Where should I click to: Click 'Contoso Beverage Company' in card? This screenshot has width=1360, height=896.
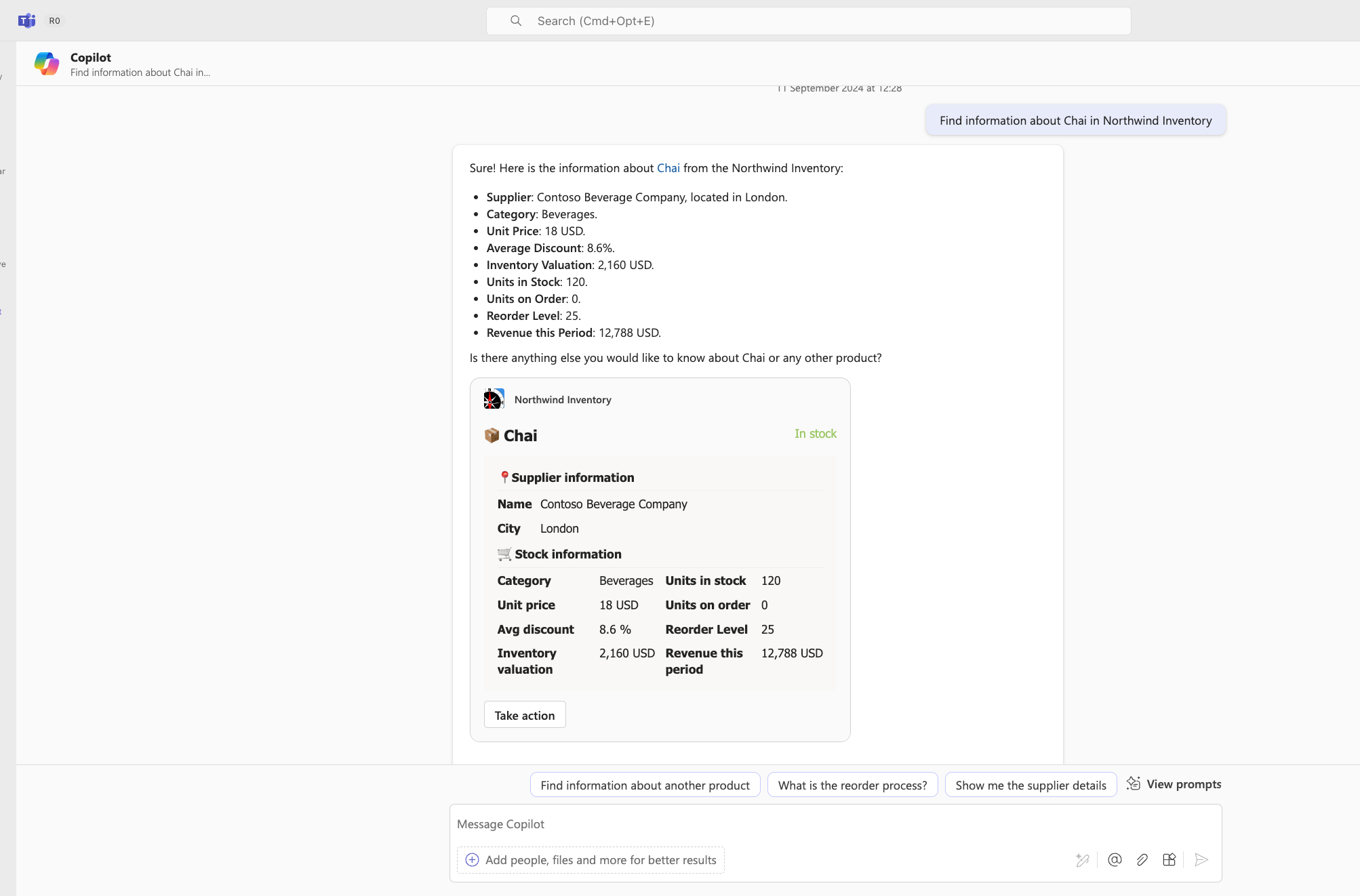614,504
